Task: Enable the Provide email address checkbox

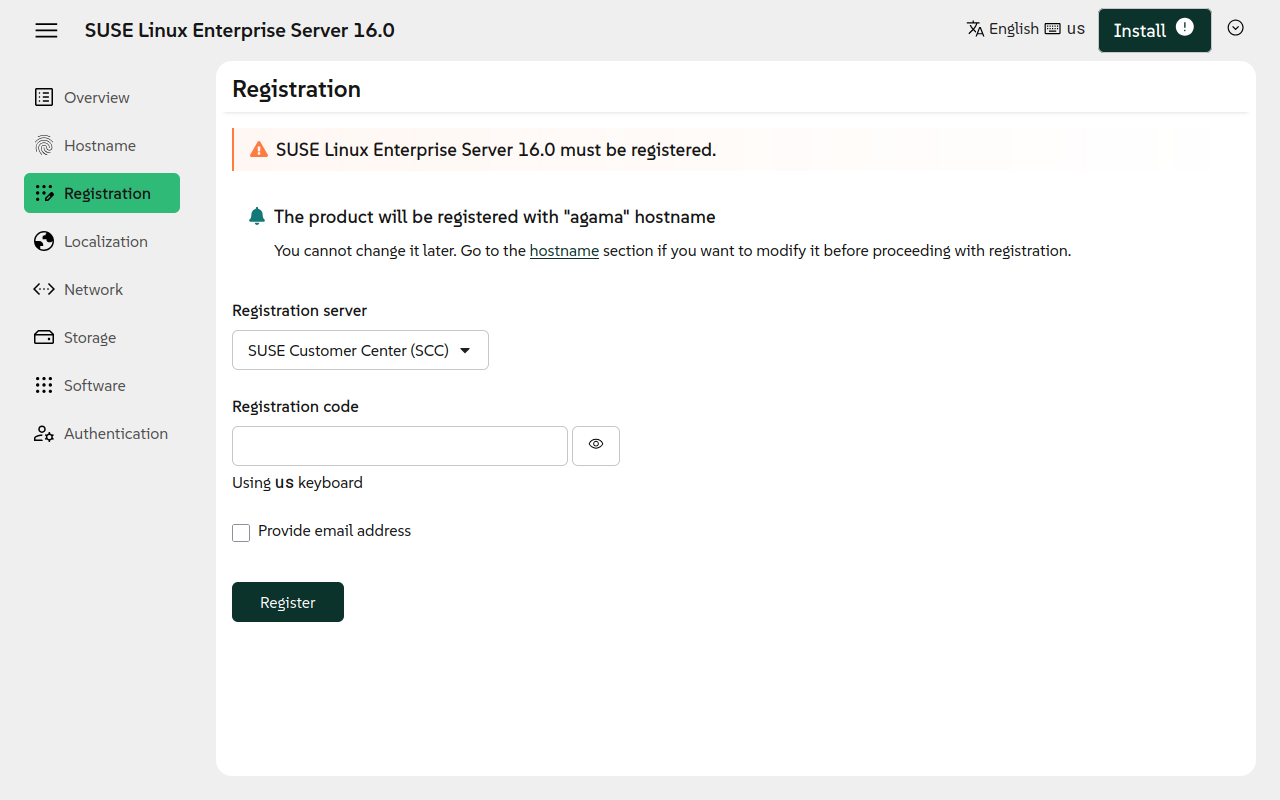Action: point(241,533)
